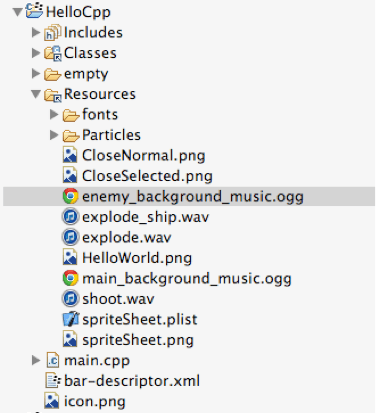Select the CloseSelected.png file name
The height and width of the screenshot is (414, 376).
pos(147,176)
